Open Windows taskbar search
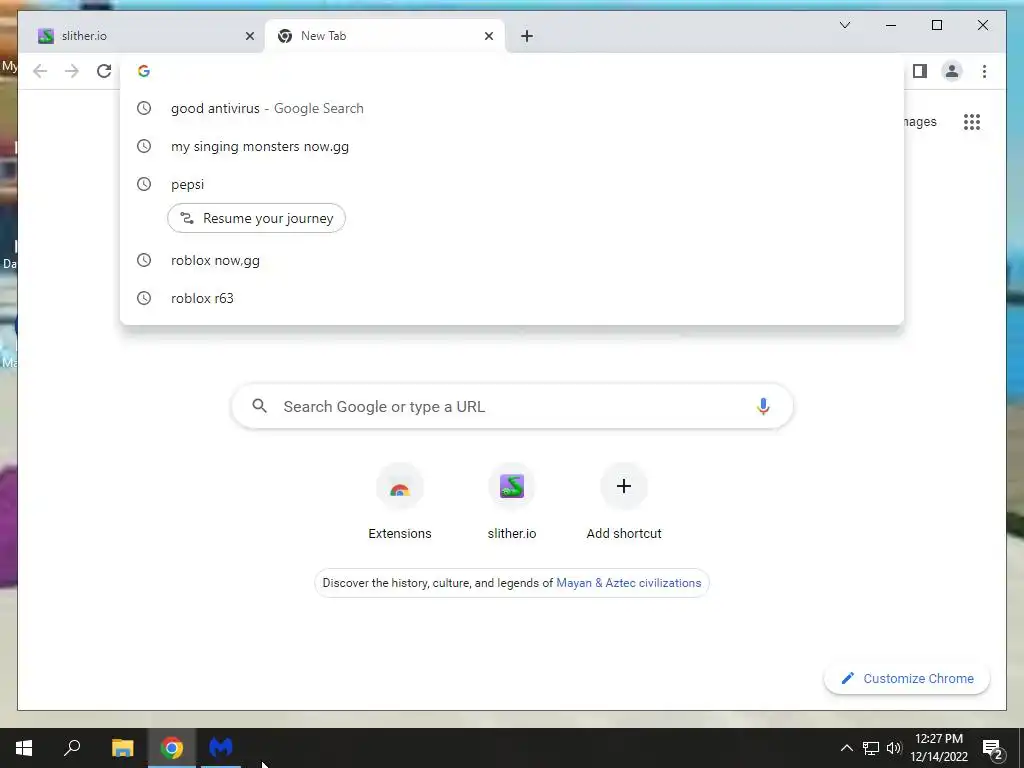This screenshot has width=1024, height=768. click(x=72, y=748)
